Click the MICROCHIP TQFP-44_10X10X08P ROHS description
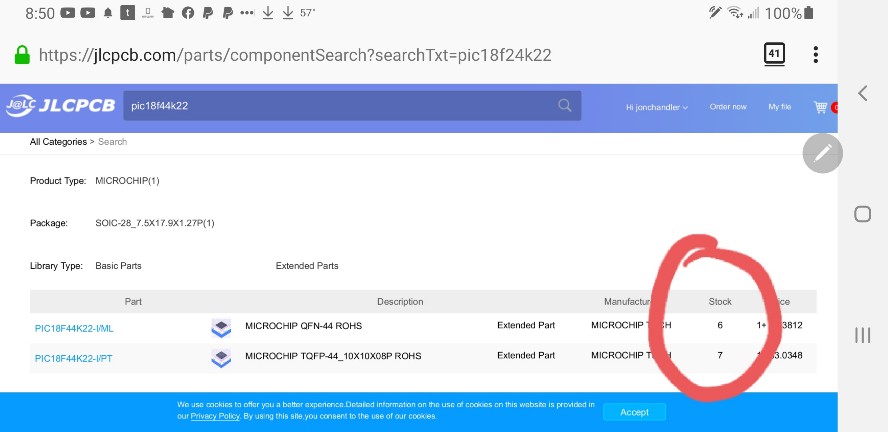 tap(333, 356)
